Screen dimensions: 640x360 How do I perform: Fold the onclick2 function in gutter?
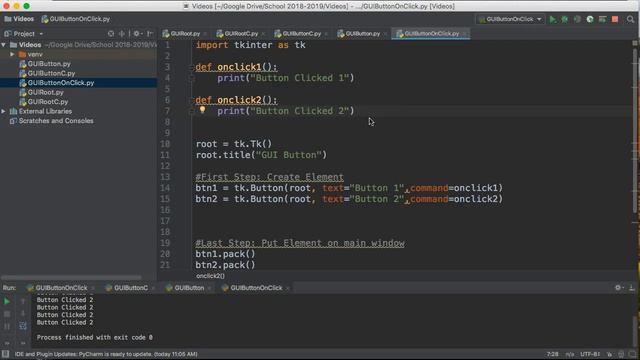(191, 100)
